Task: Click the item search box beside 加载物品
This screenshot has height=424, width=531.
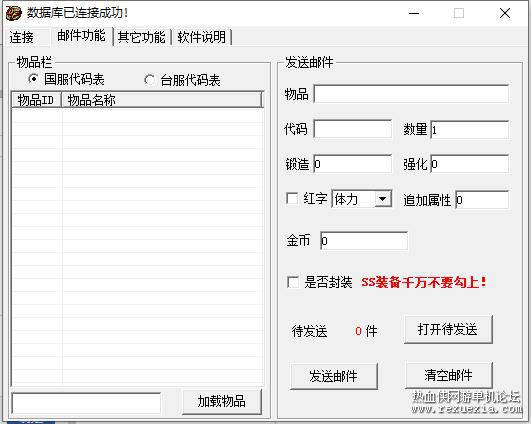Action: point(86,403)
